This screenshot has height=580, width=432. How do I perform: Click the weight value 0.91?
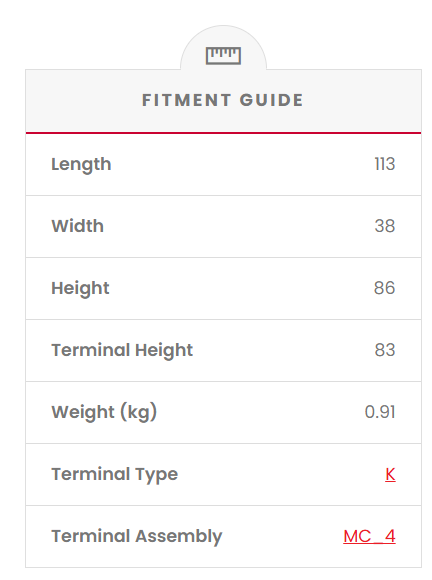point(380,412)
